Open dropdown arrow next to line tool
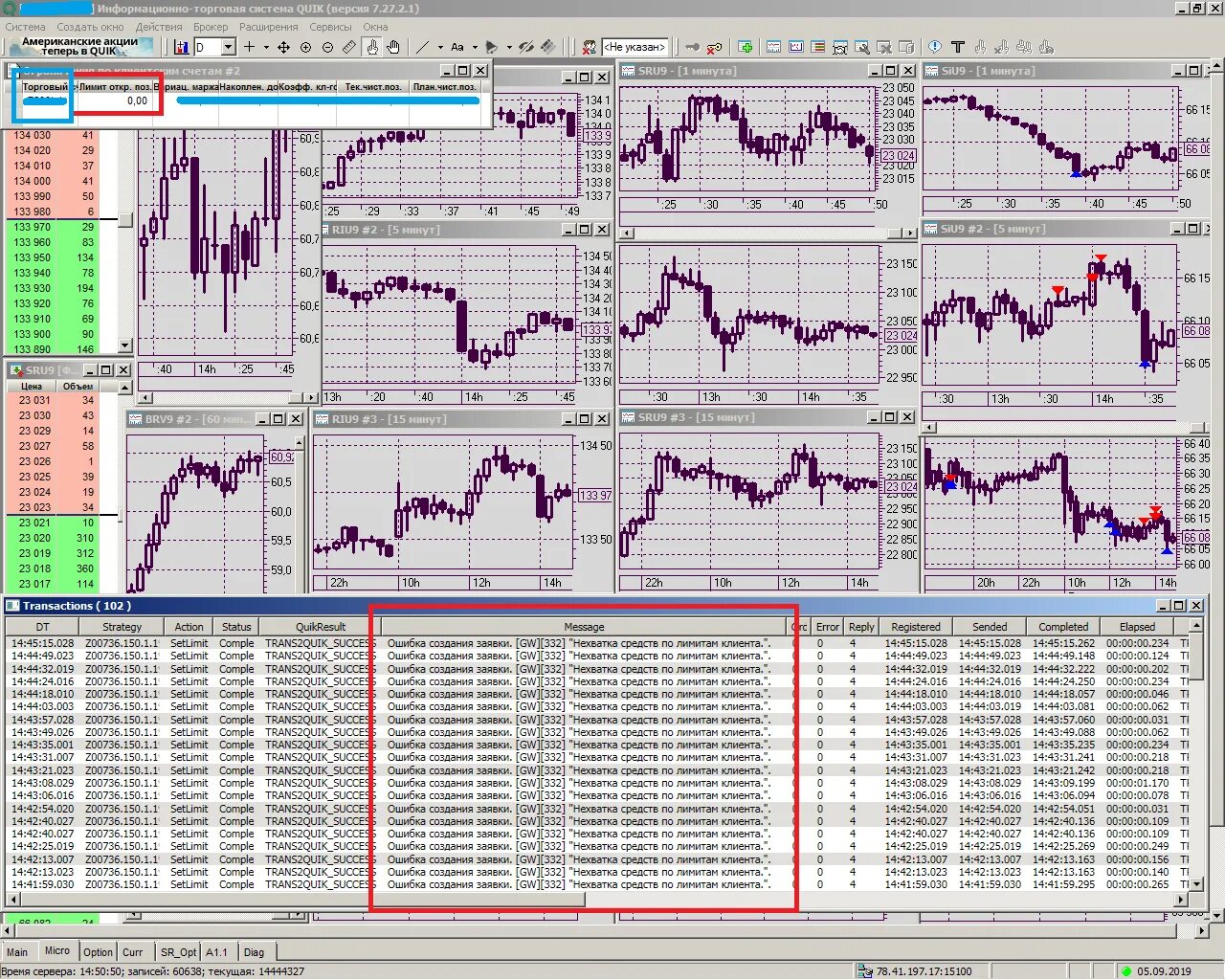The image size is (1225, 980). pos(439,47)
